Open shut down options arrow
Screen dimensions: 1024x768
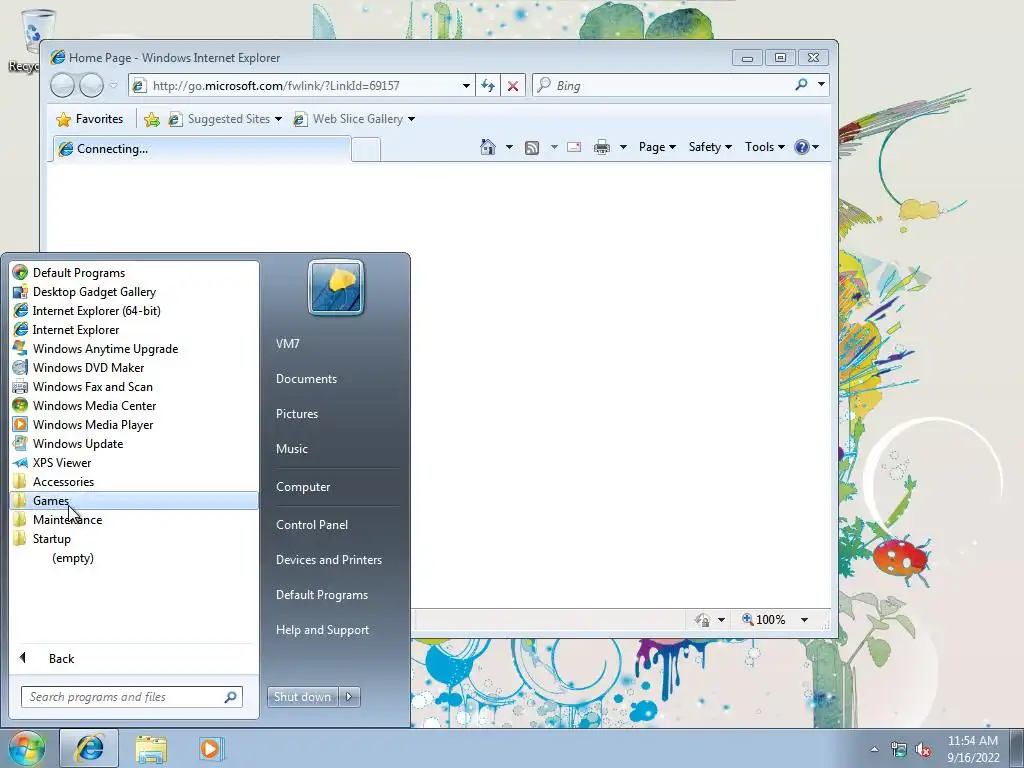[x=349, y=697]
